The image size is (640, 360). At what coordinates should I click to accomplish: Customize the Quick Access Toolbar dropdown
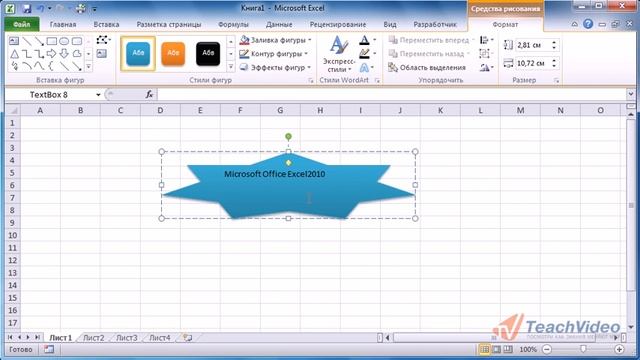pyautogui.click(x=95, y=9)
